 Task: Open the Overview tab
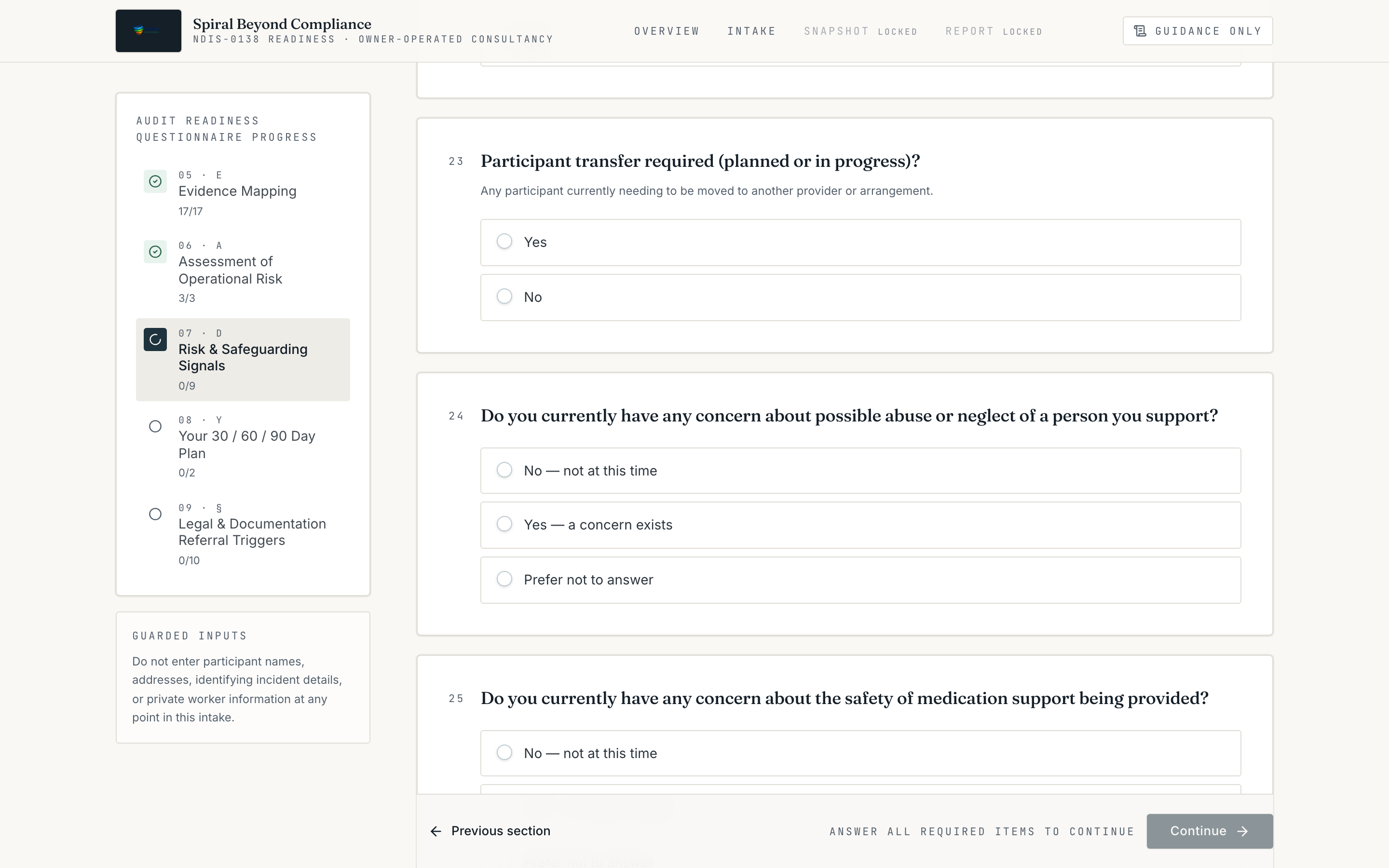[x=667, y=31]
